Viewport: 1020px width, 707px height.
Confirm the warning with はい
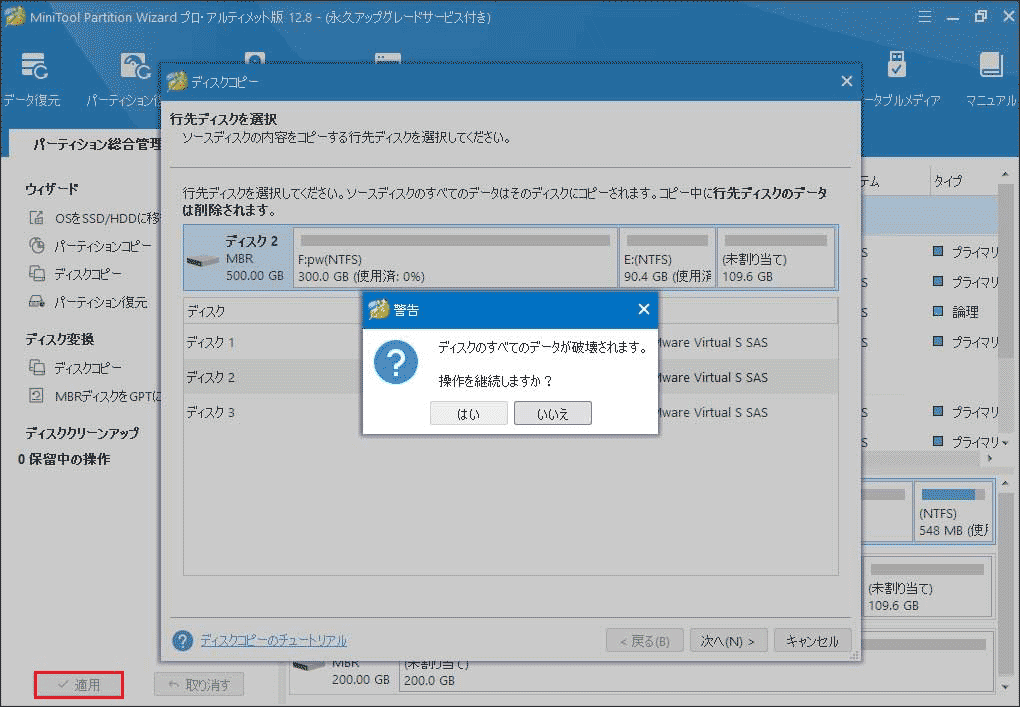pos(468,412)
